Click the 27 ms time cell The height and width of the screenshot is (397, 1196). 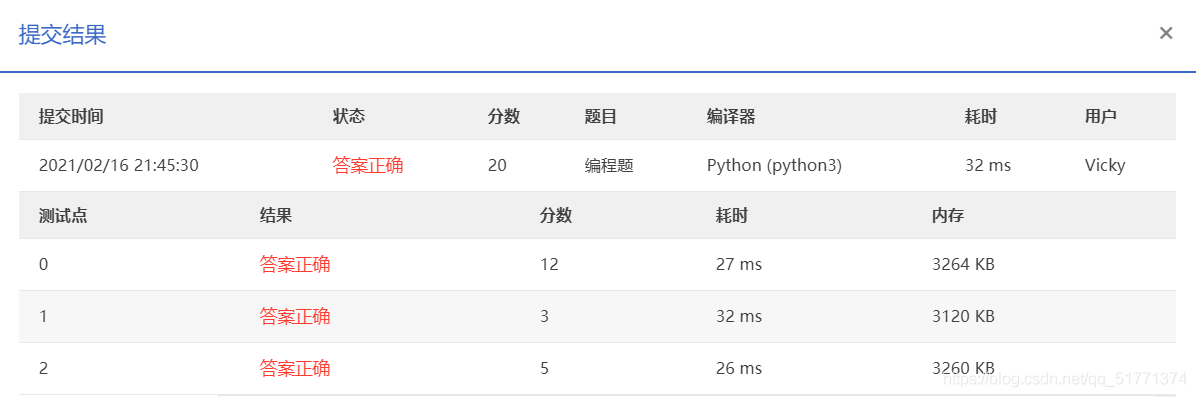(x=738, y=265)
